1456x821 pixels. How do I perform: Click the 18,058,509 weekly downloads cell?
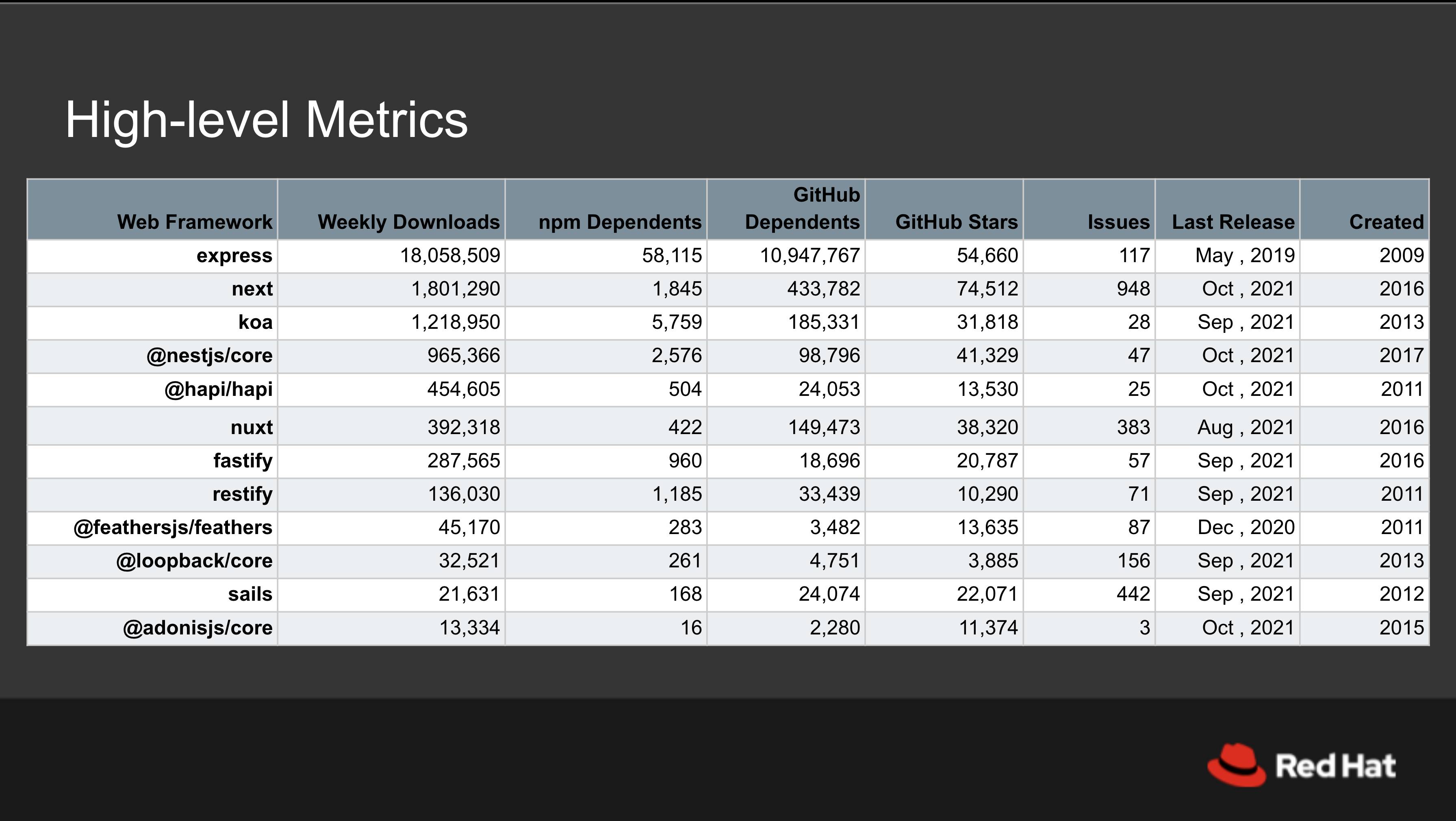tap(450, 256)
